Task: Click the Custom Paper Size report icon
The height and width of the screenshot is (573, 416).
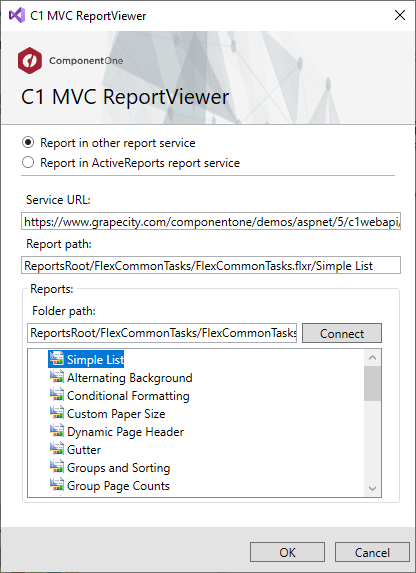Action: tap(57, 413)
